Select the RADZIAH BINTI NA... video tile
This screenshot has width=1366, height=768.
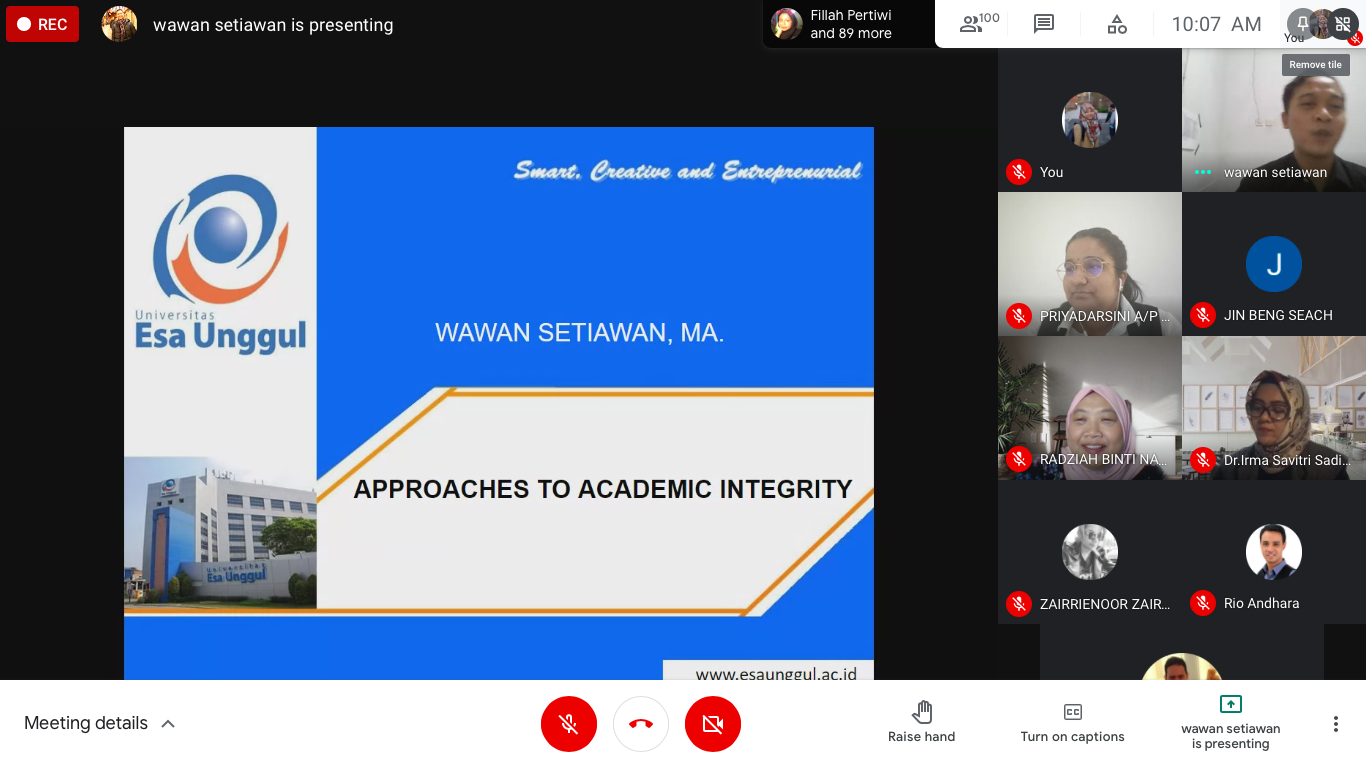coord(1090,408)
